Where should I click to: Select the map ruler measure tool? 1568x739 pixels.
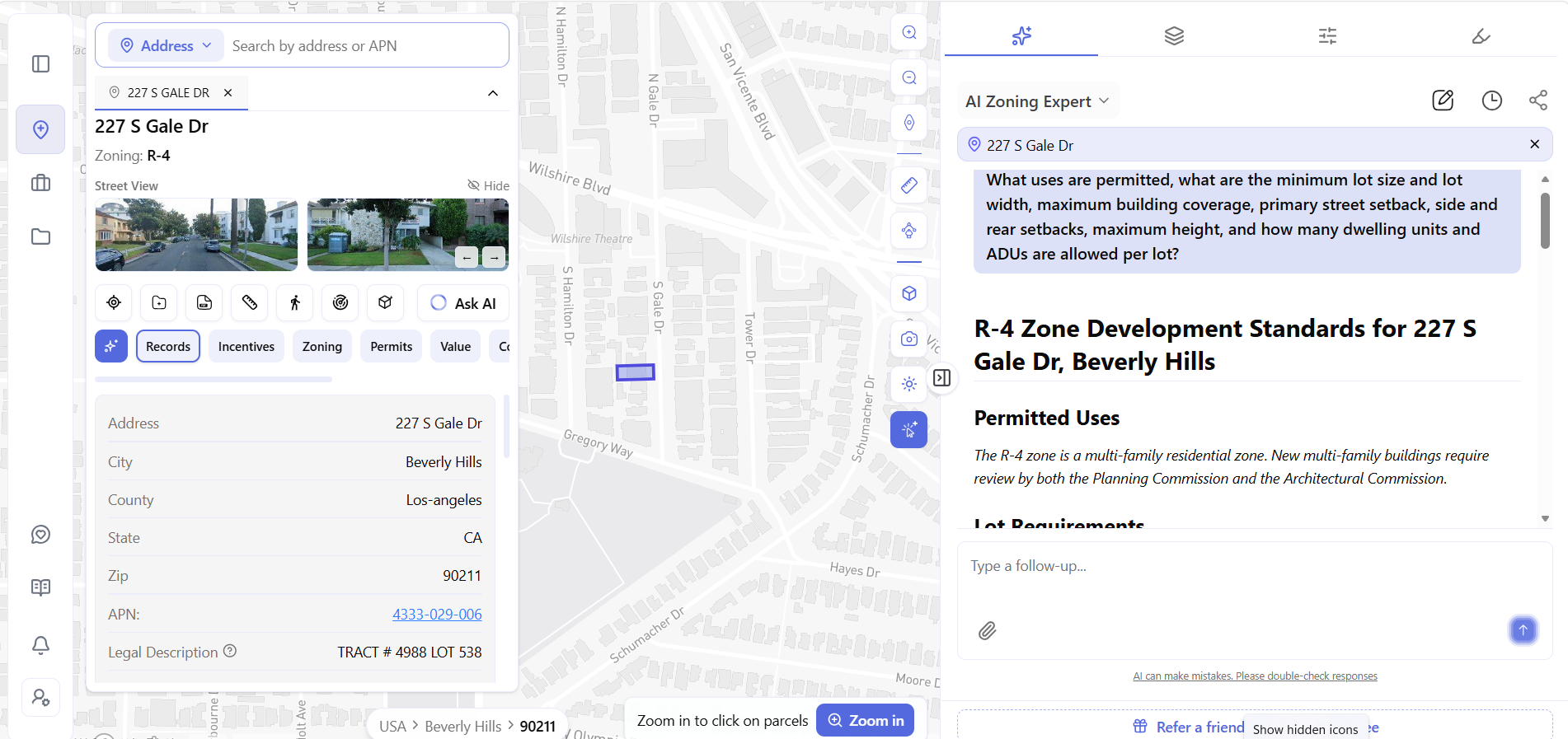[909, 185]
